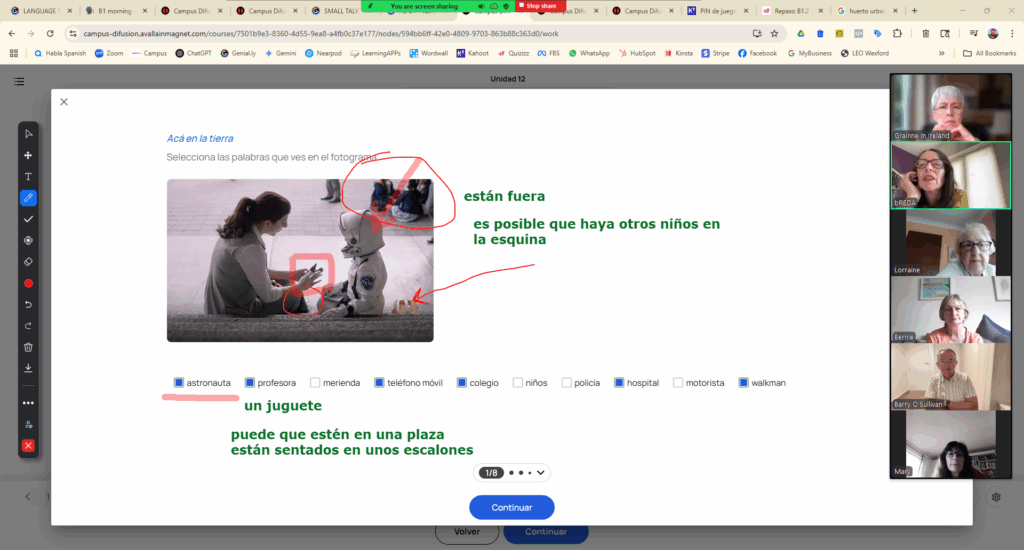Expand hidden bookmarks overflow chevron
The width and height of the screenshot is (1024, 550).
pos(942,54)
